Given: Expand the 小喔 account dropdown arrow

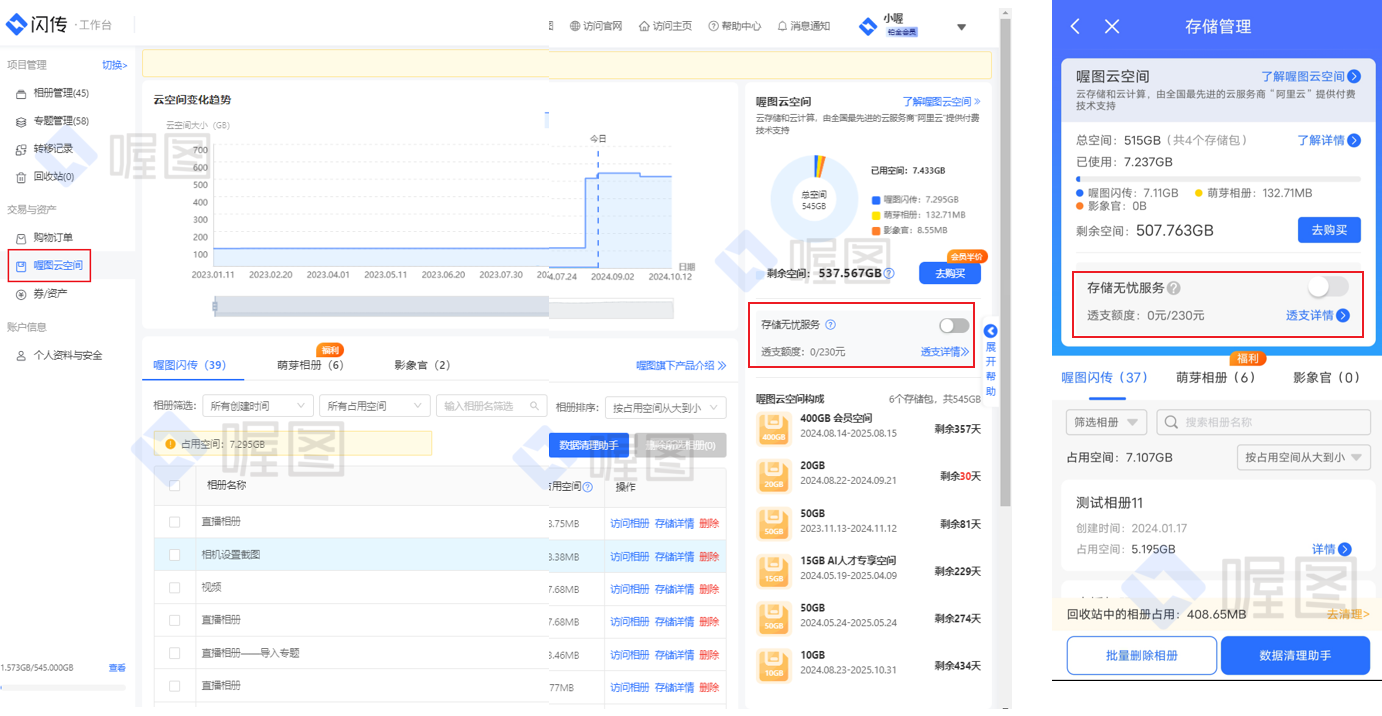Looking at the screenshot, I should coord(961,27).
